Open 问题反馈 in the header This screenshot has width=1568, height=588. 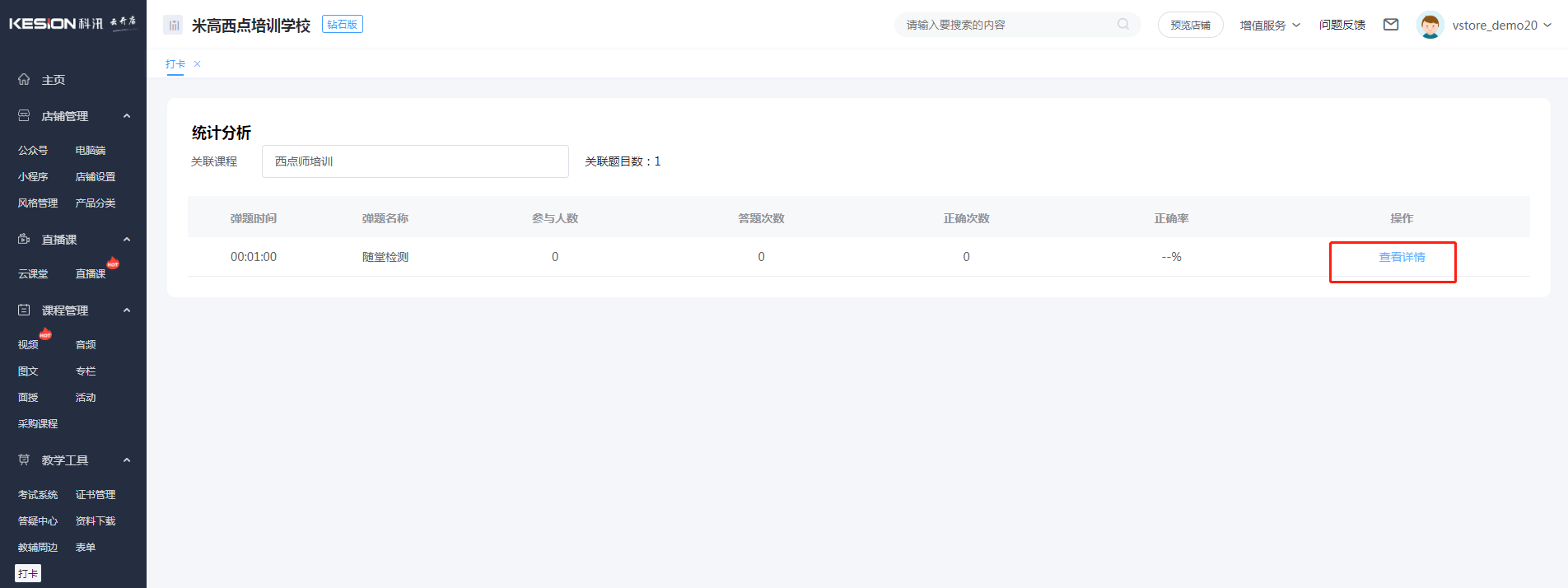click(1342, 26)
